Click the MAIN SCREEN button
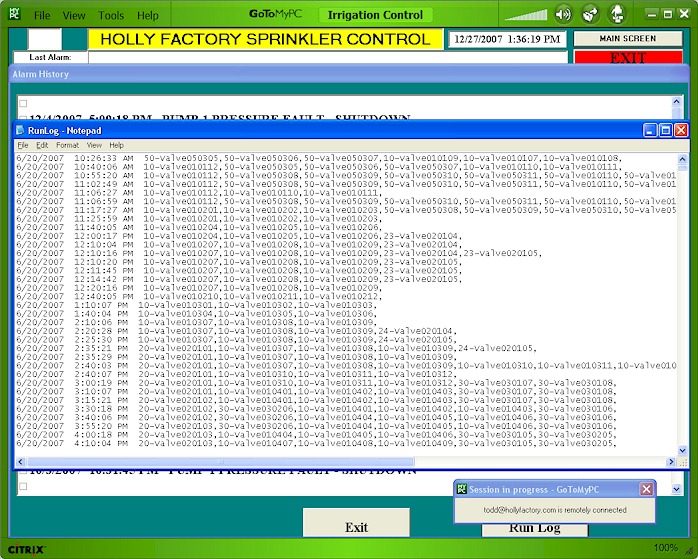The image size is (698, 559). pyautogui.click(x=628, y=39)
